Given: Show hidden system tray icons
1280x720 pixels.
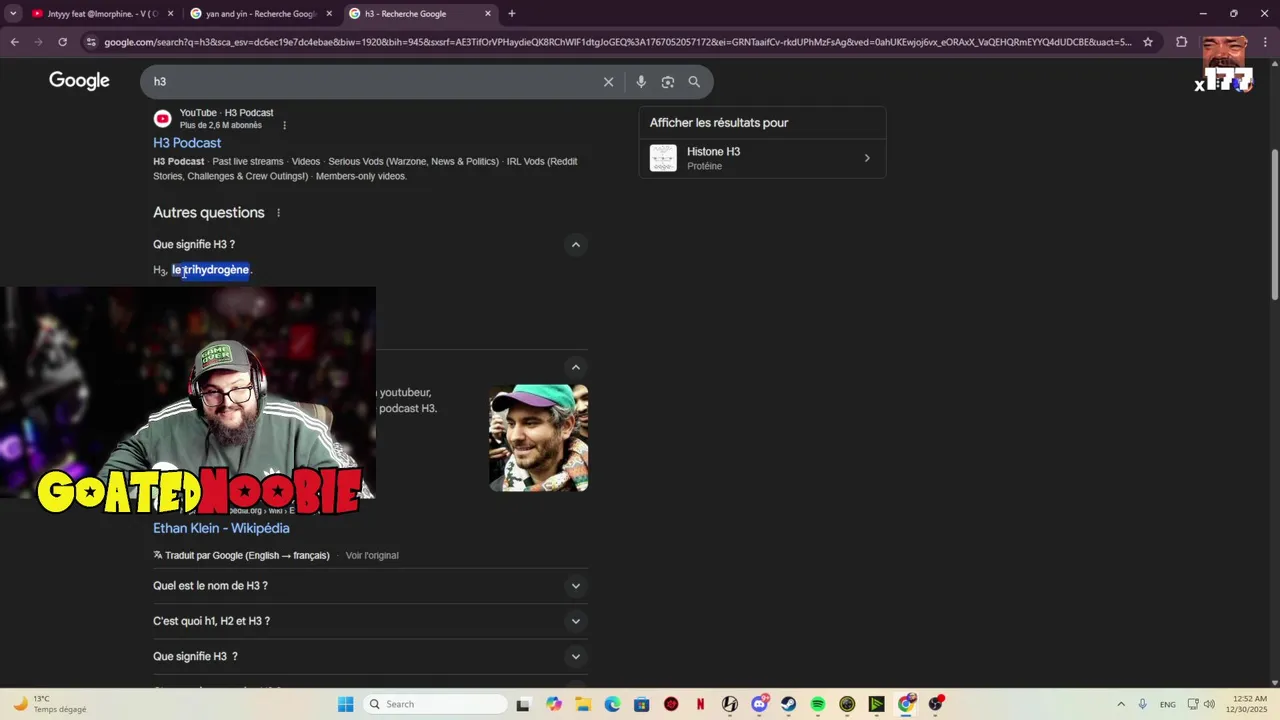Looking at the screenshot, I should pos(1121,704).
